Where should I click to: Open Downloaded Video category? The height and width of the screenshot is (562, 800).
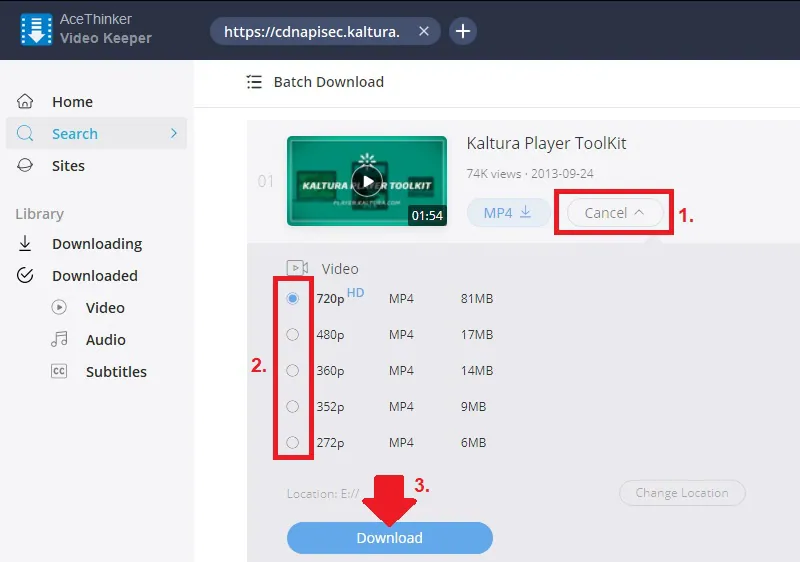[x=105, y=308]
